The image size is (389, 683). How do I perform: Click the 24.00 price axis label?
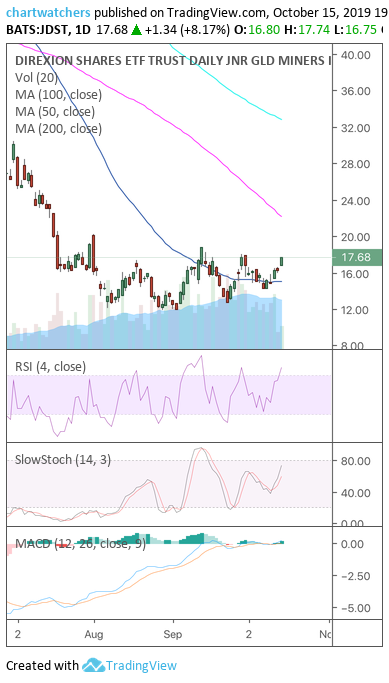pyautogui.click(x=357, y=201)
